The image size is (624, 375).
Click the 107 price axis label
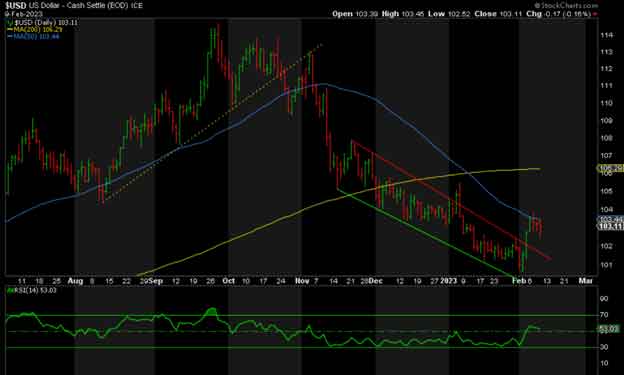pyautogui.click(x=606, y=156)
